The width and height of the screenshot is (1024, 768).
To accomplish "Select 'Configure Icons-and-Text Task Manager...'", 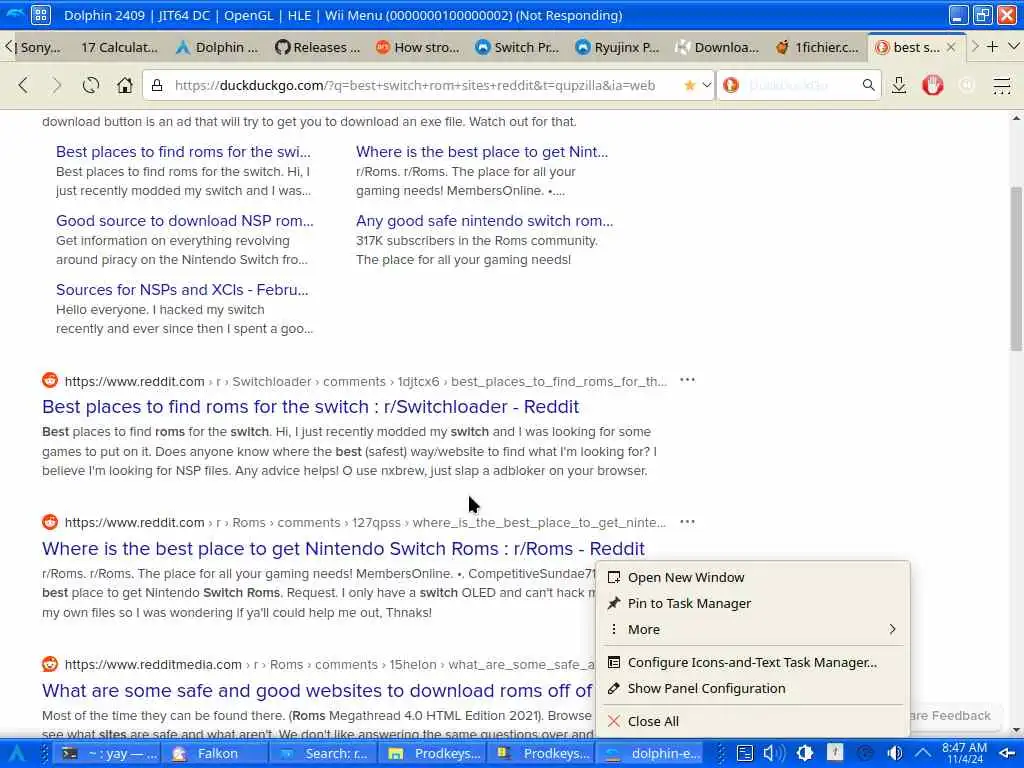I will [752, 662].
